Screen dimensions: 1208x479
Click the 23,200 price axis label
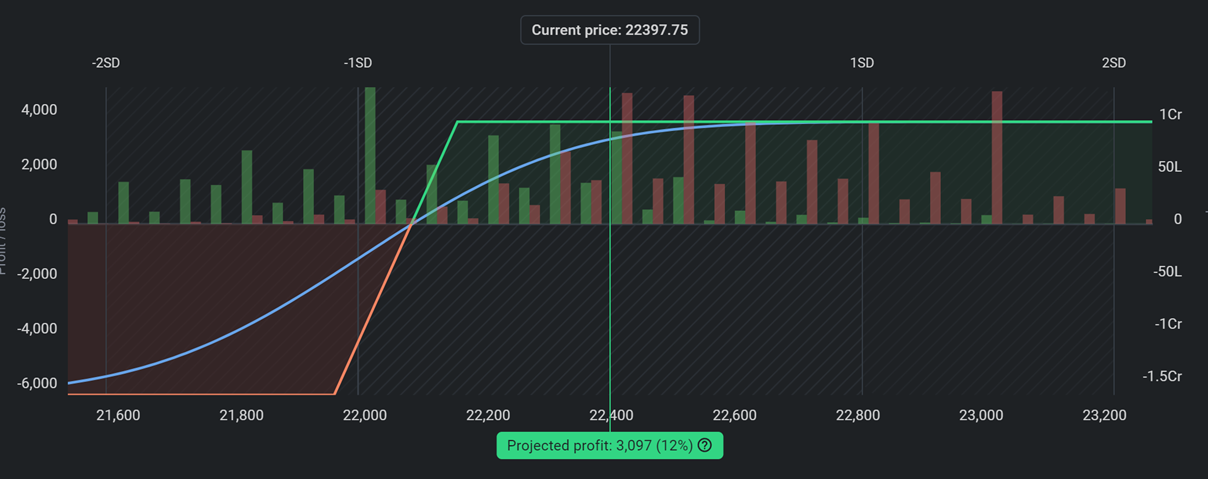coord(1105,415)
